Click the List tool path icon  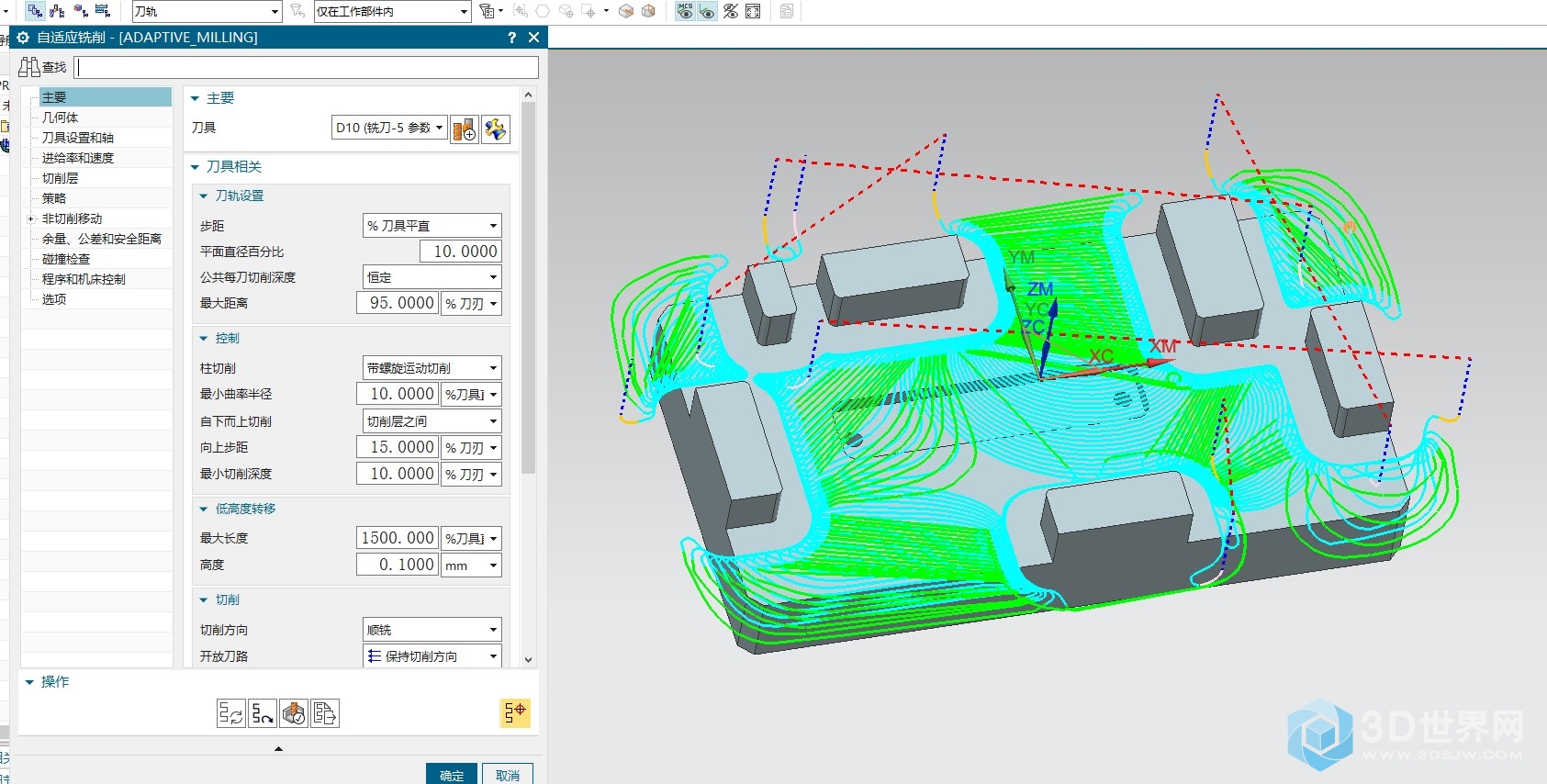325,713
